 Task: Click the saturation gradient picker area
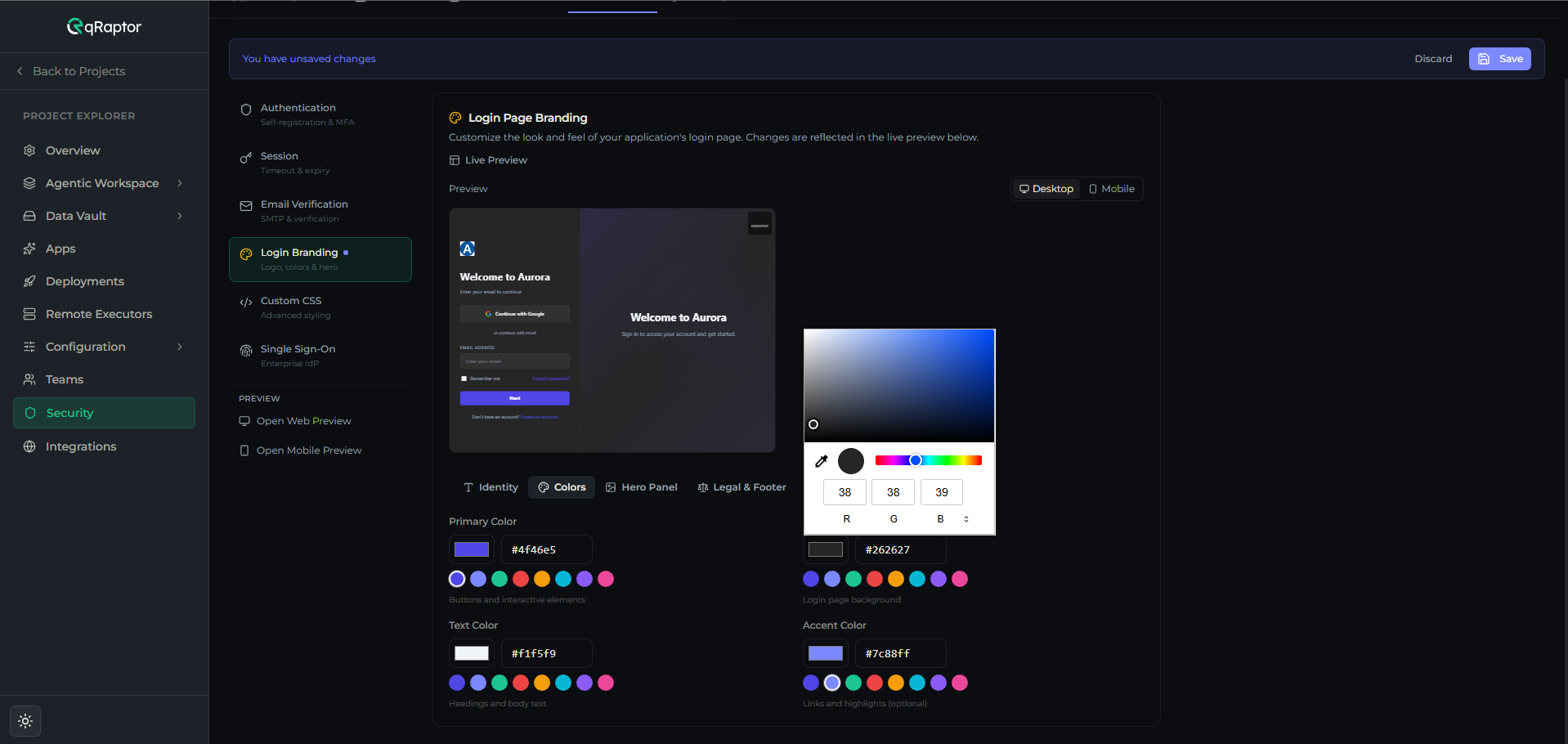pyautogui.click(x=899, y=386)
